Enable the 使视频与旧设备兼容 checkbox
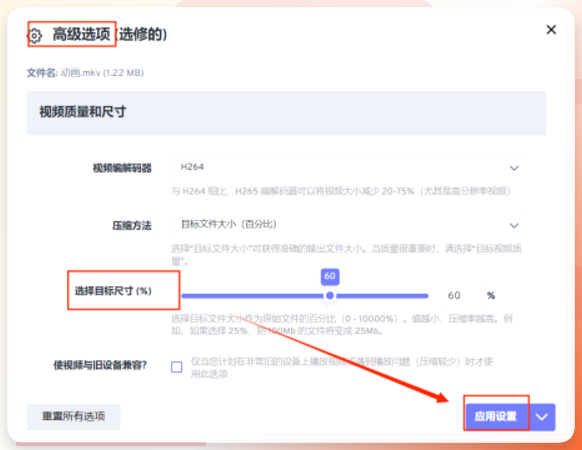 coord(177,367)
